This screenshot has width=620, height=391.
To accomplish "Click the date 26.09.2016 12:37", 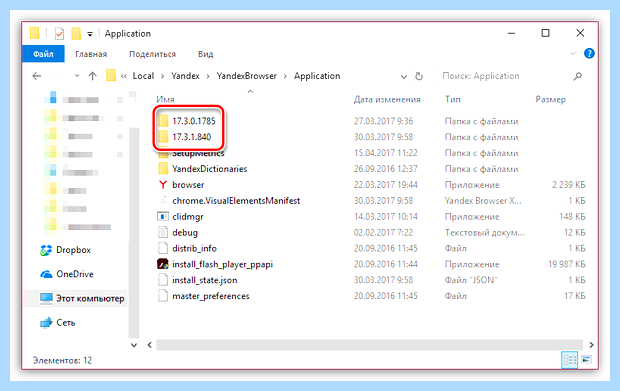I will 386,169.
